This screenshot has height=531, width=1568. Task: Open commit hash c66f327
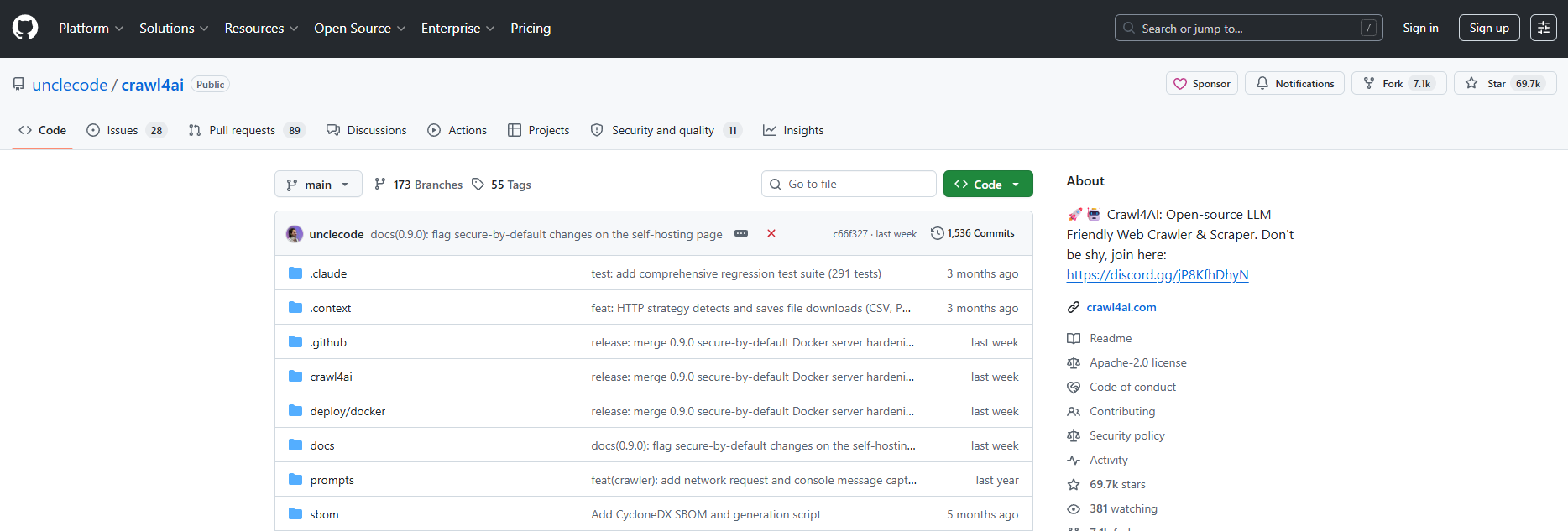coord(850,234)
